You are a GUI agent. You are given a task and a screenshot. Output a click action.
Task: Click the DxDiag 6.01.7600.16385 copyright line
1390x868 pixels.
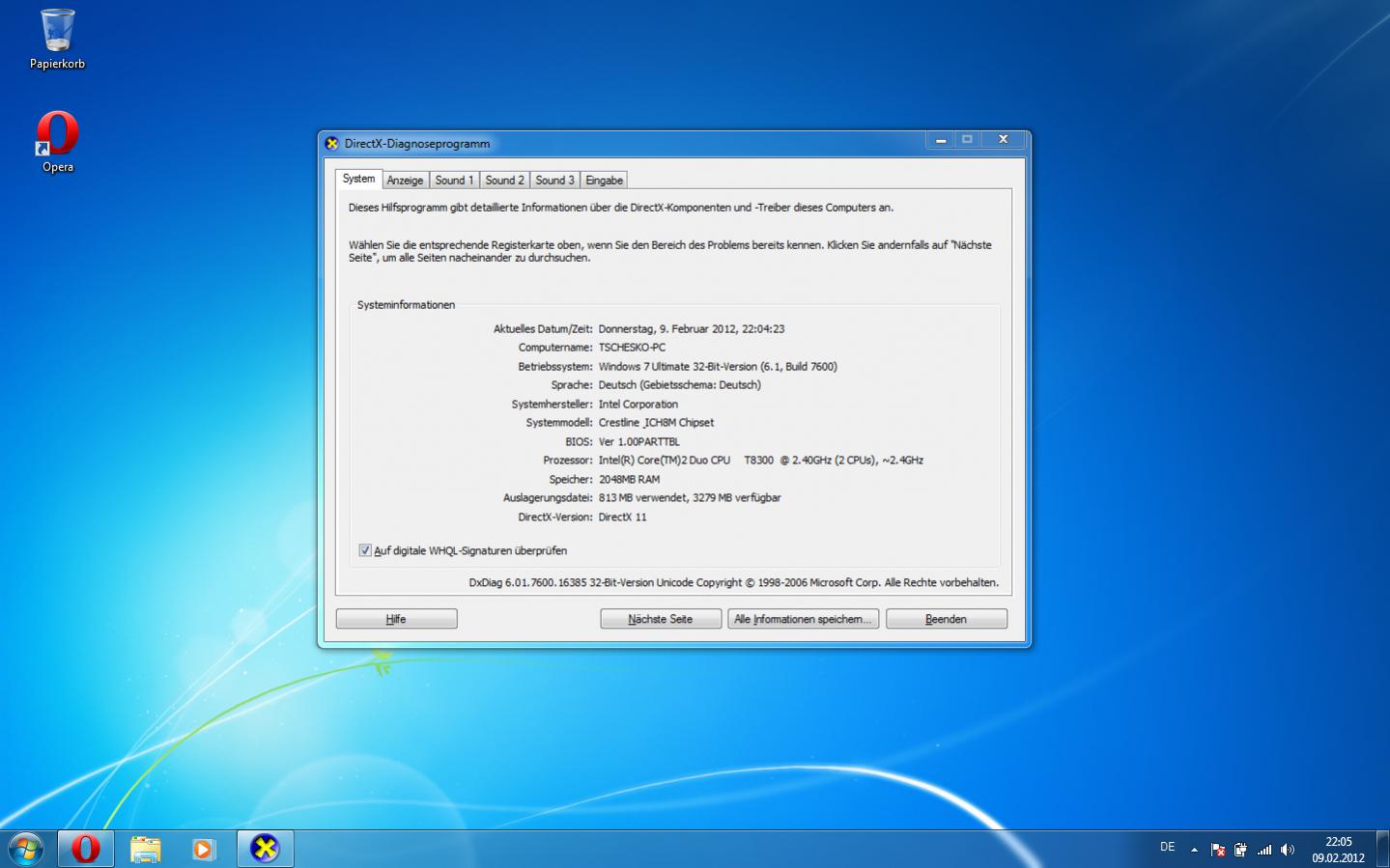733,583
